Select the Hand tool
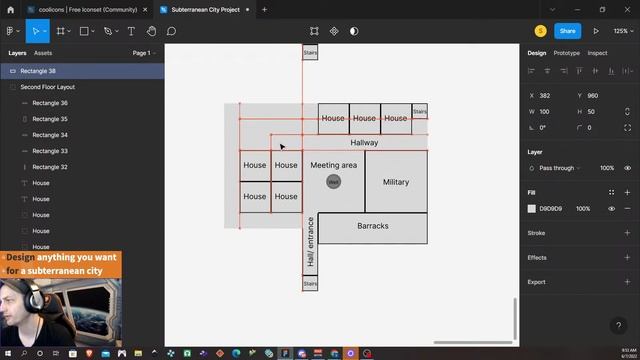 click(x=151, y=31)
